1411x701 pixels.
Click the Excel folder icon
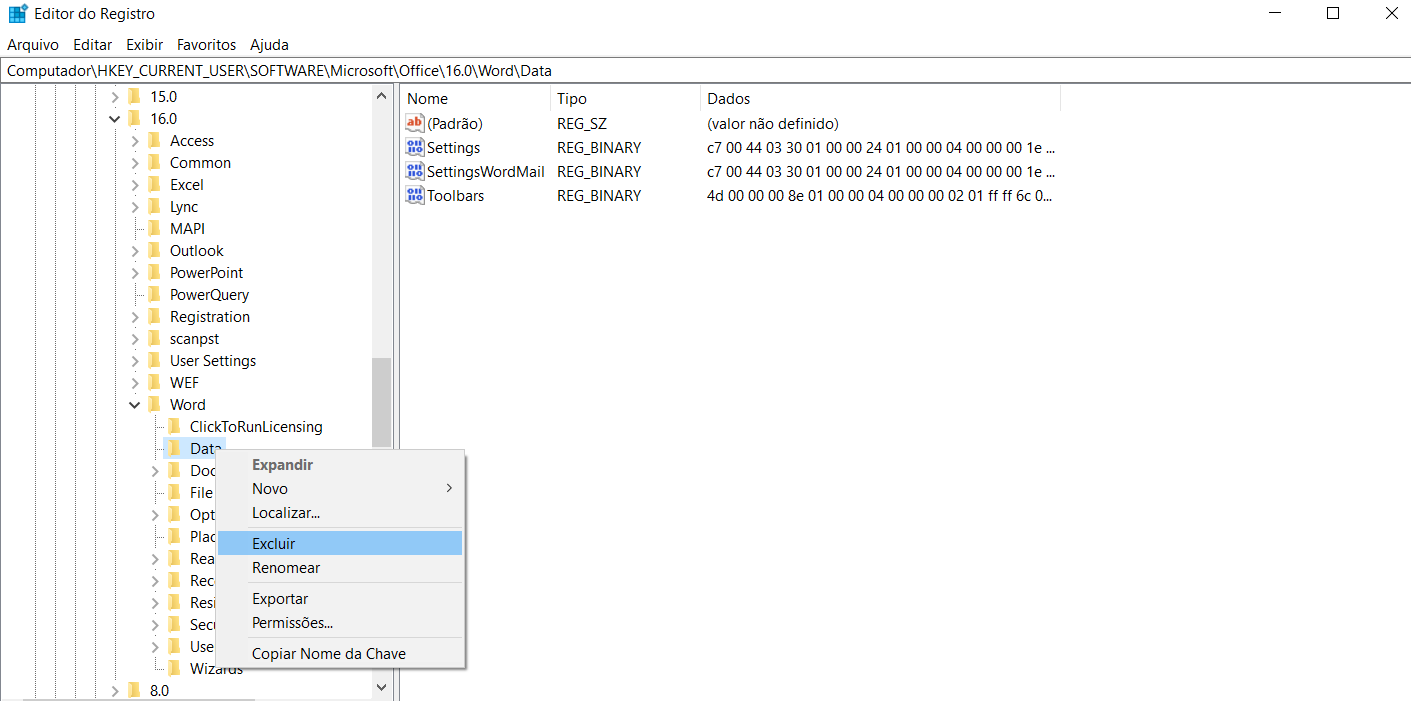tap(154, 185)
